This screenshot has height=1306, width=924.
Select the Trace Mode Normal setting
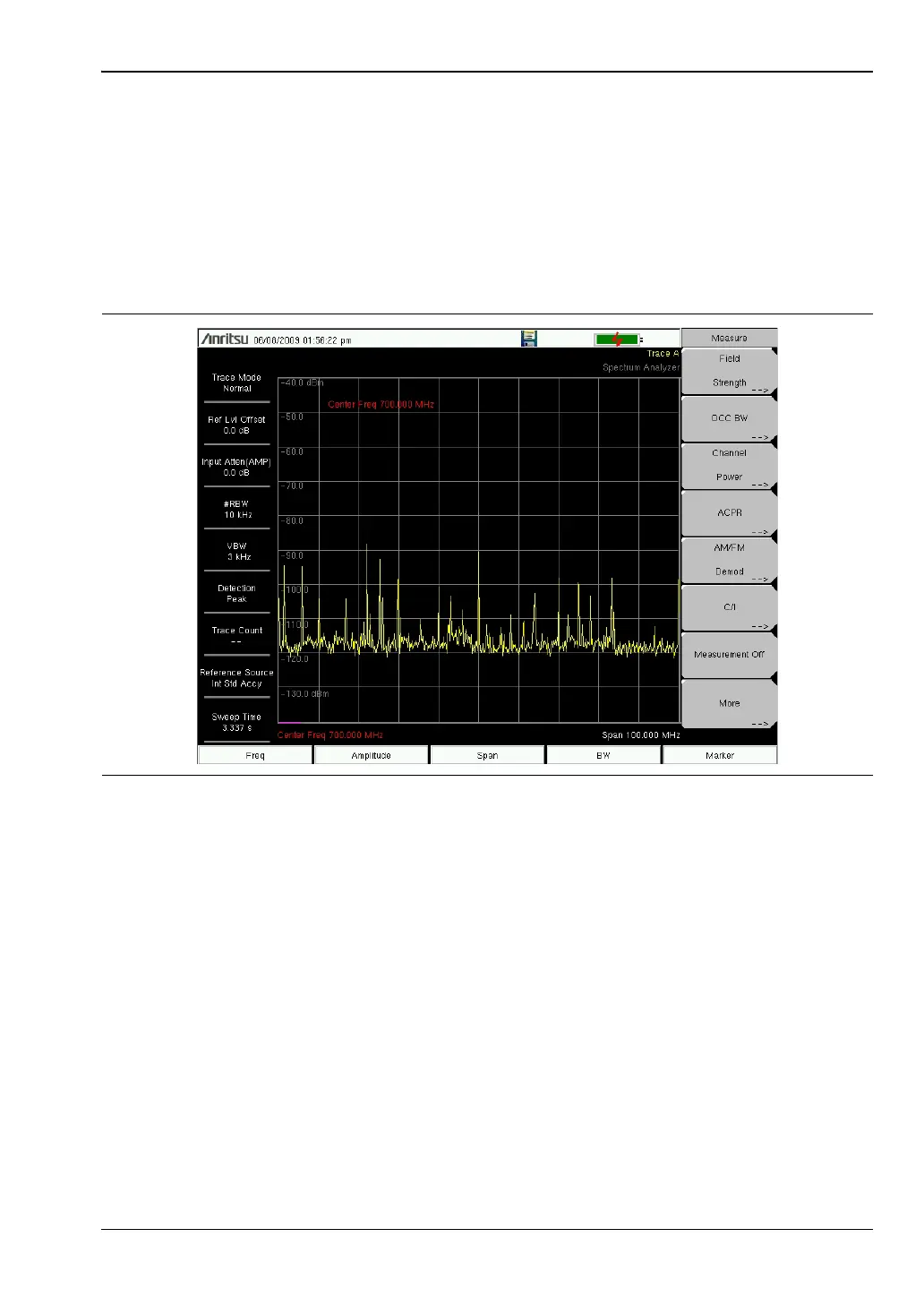(x=236, y=383)
